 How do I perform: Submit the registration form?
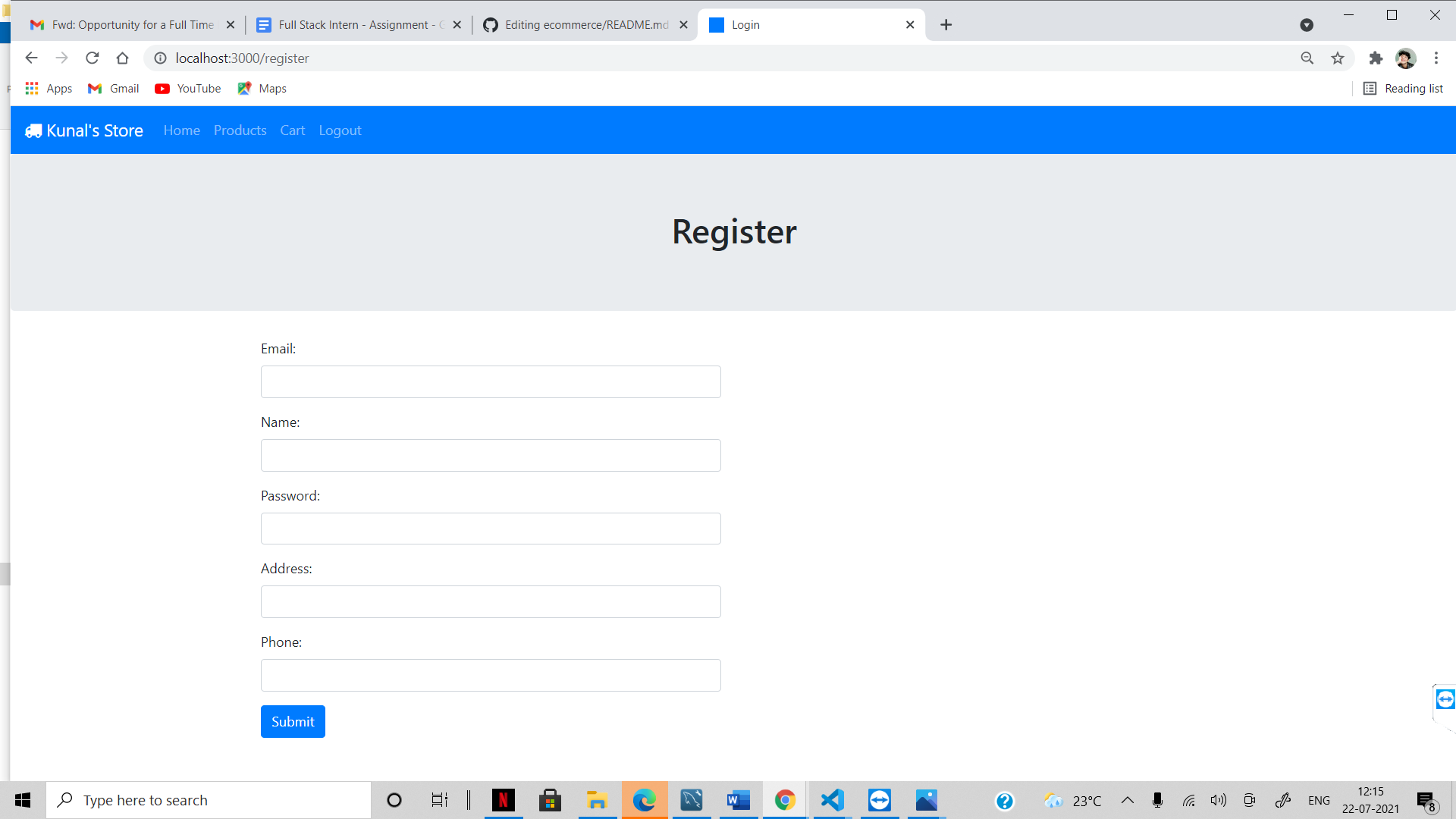tap(293, 722)
